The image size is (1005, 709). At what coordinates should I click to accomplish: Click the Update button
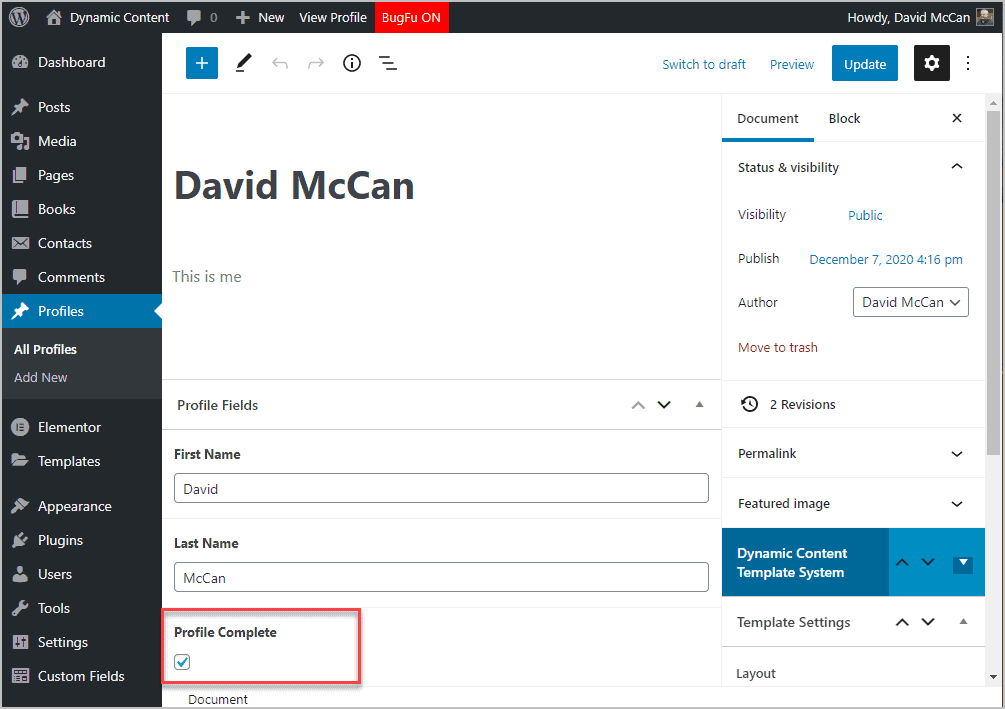click(865, 63)
